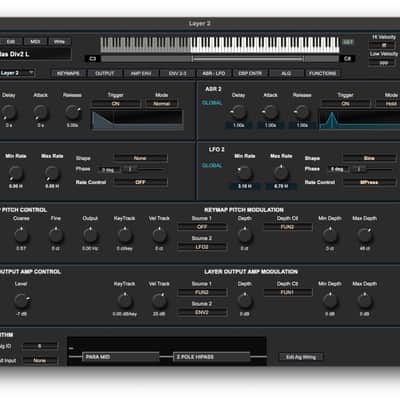The width and height of the screenshot is (400, 400).
Task: Click the Keymap Pitch Modulation Depth knob
Action: 245,235
